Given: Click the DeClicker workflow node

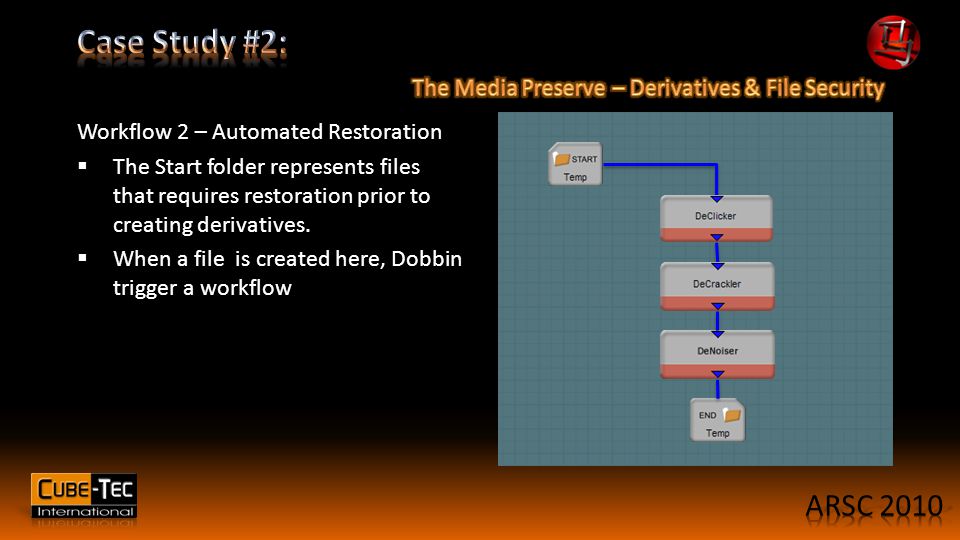Looking at the screenshot, I should pos(716,218).
